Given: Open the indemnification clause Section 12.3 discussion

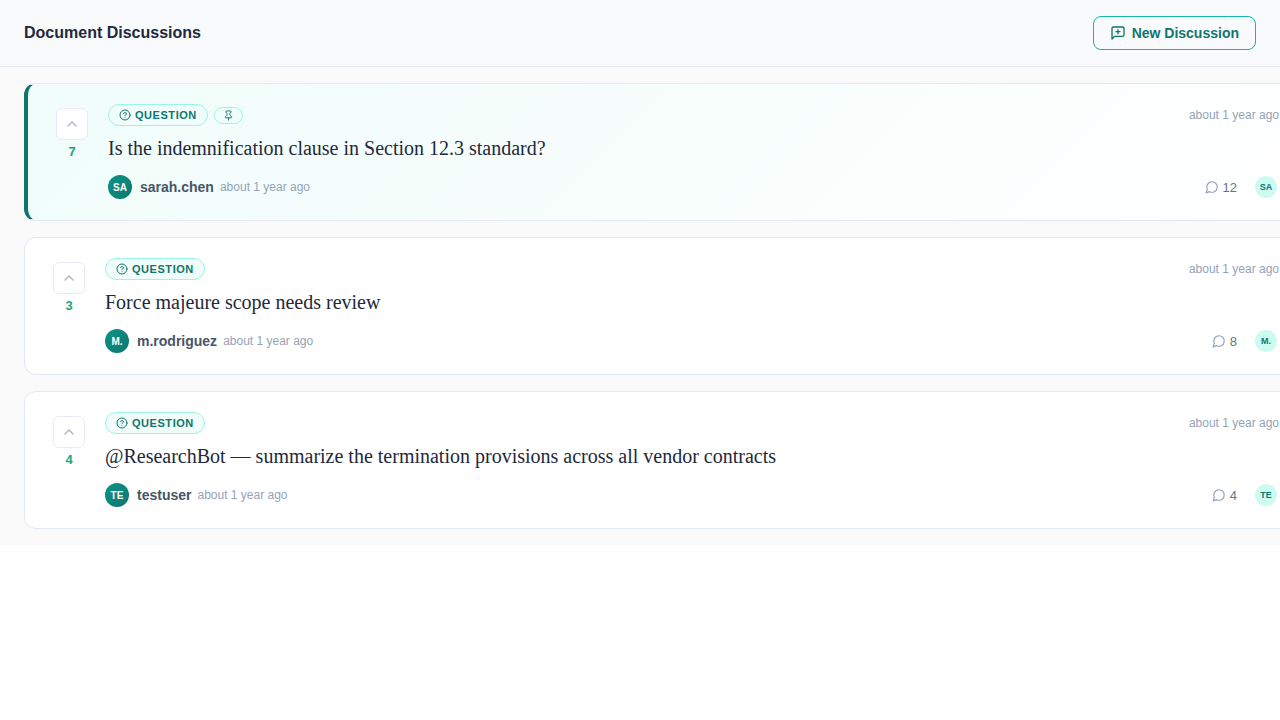Looking at the screenshot, I should tap(327, 149).
